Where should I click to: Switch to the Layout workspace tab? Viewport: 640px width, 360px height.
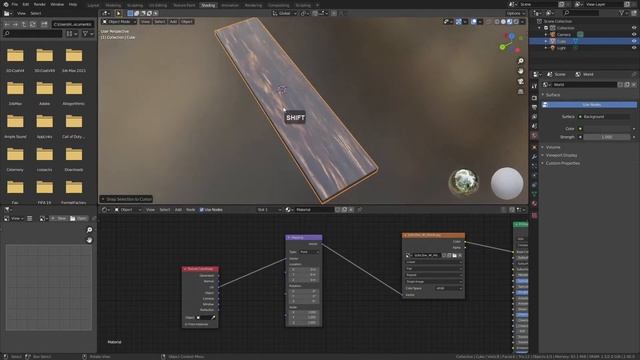pyautogui.click(x=93, y=5)
